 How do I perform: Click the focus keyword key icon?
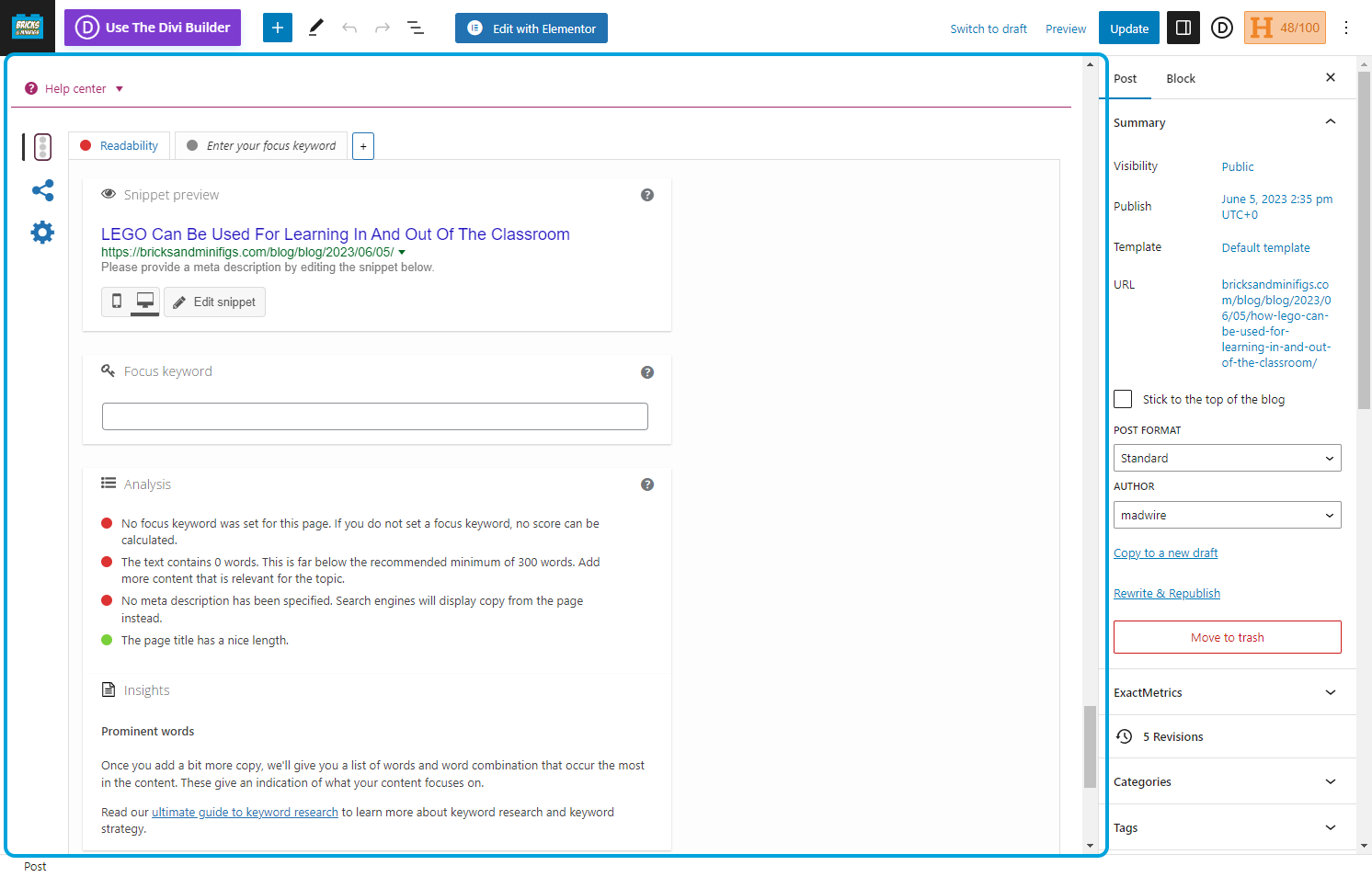click(109, 370)
